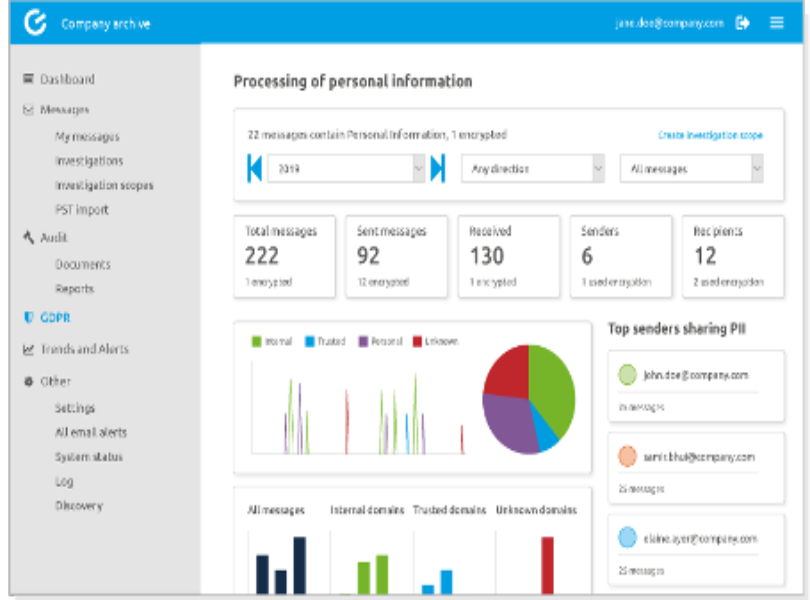Toggle the Normal series in chart legend
The width and height of the screenshot is (810, 600).
click(272, 342)
